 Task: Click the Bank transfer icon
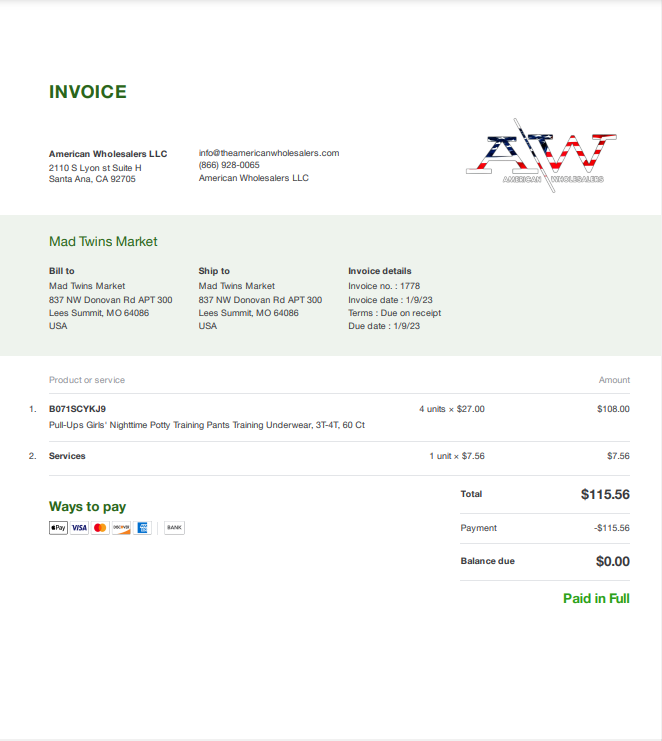pos(174,527)
